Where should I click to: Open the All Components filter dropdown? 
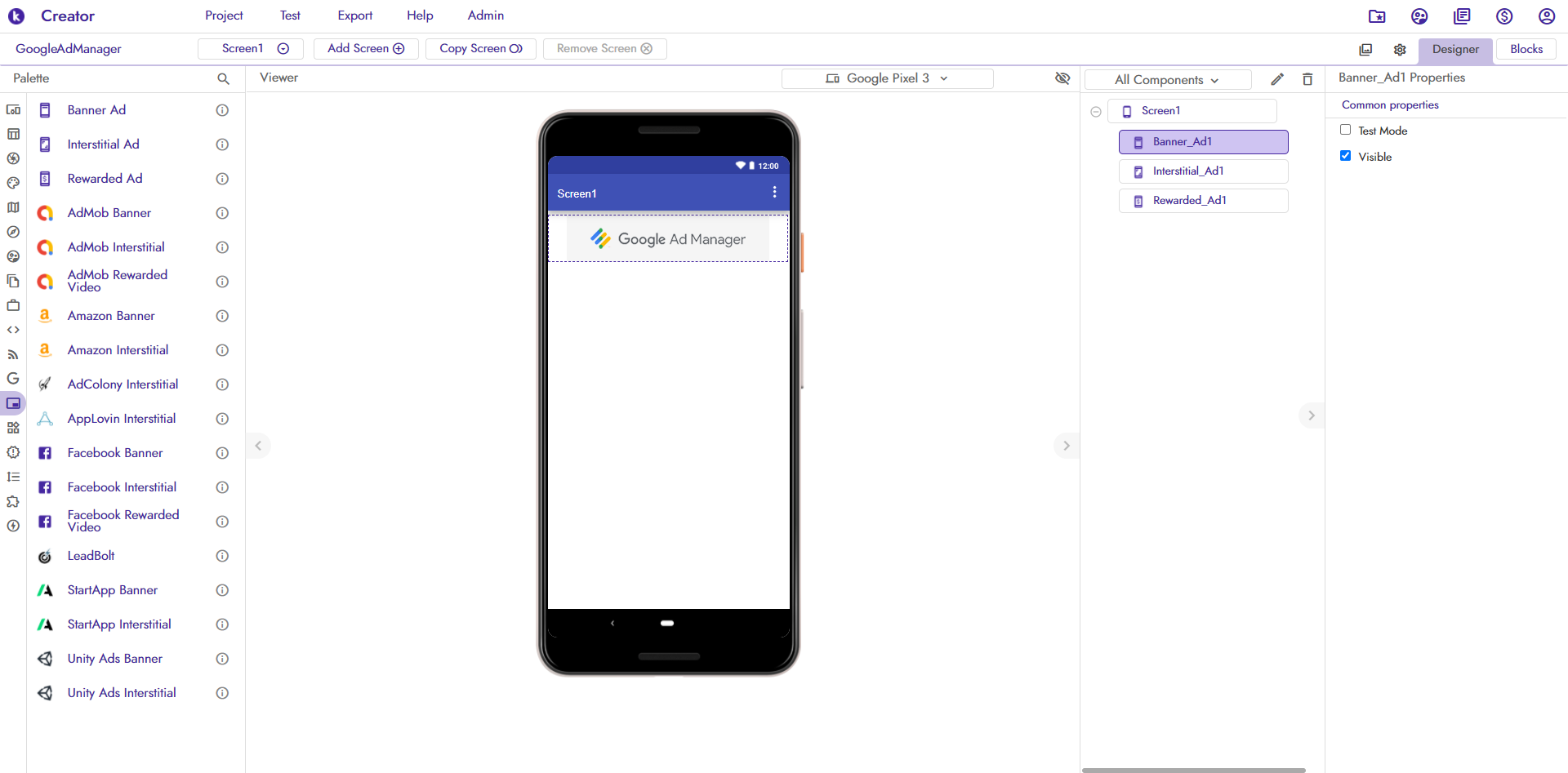(x=1168, y=79)
